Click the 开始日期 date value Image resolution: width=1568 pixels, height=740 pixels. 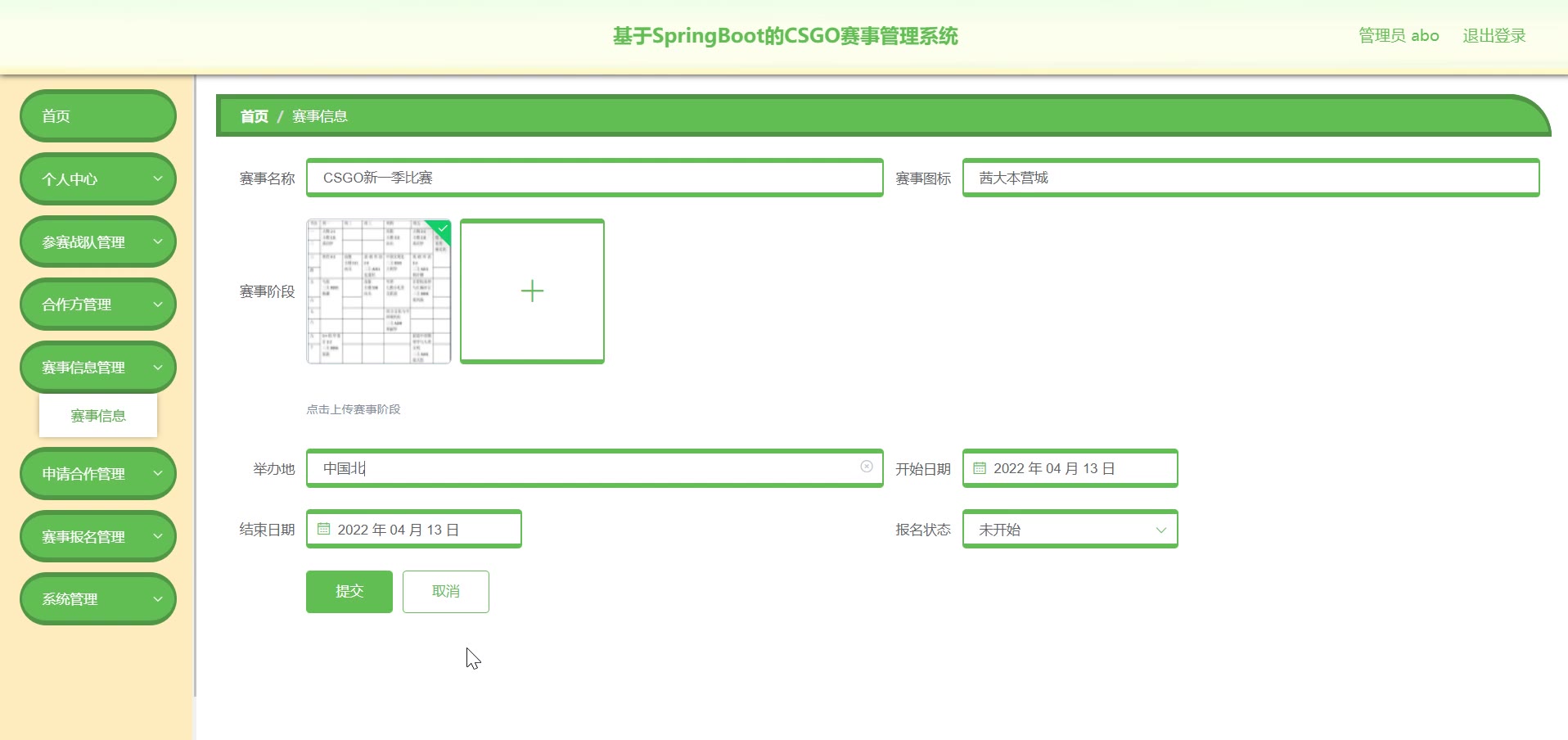(x=1054, y=468)
